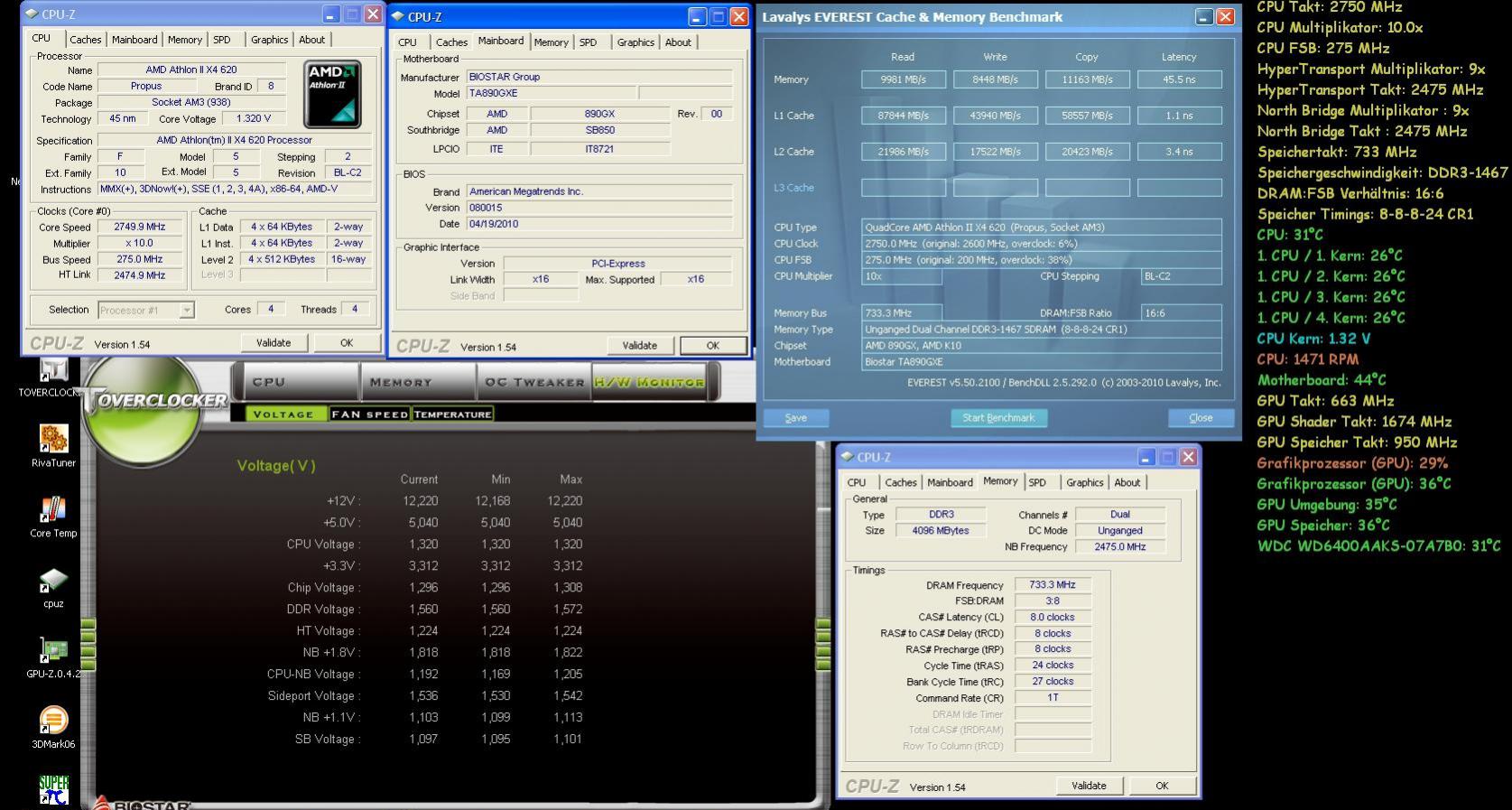The width and height of the screenshot is (1512, 810).
Task: Click the title icon of CPU-Z Mainboard window
Action: pyautogui.click(x=398, y=16)
